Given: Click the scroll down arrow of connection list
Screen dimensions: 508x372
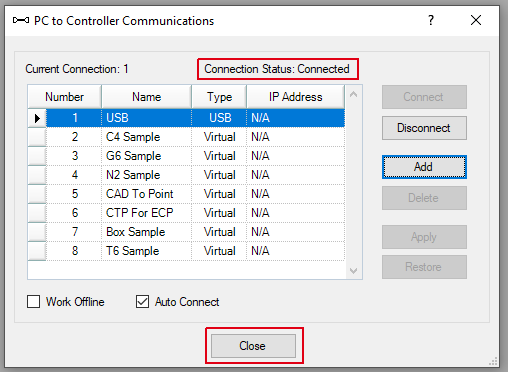Looking at the screenshot, I should (x=354, y=271).
